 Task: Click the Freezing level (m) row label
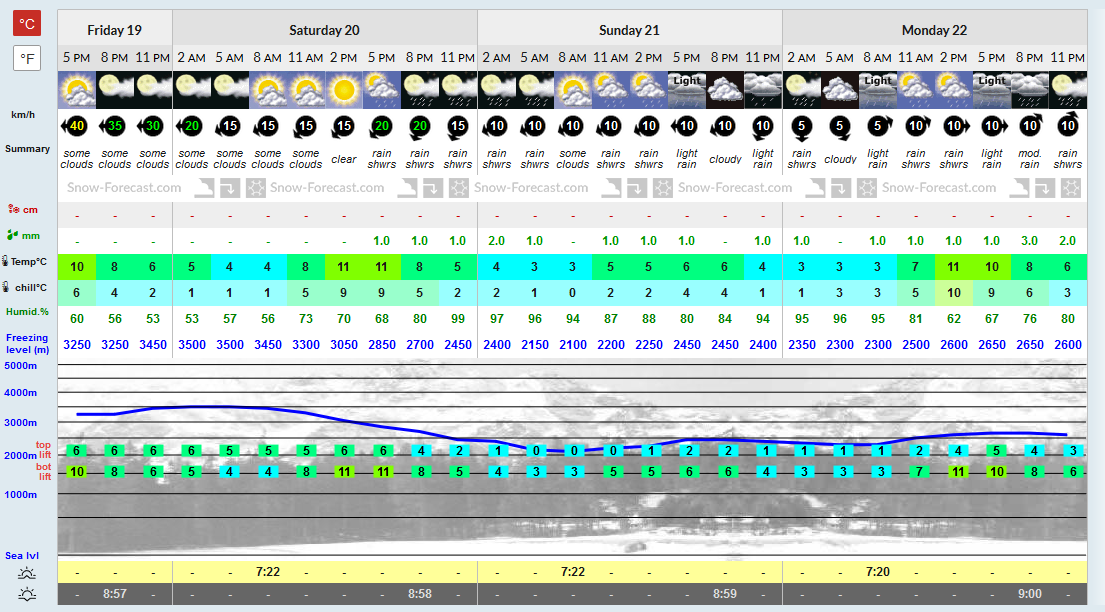pyautogui.click(x=27, y=343)
